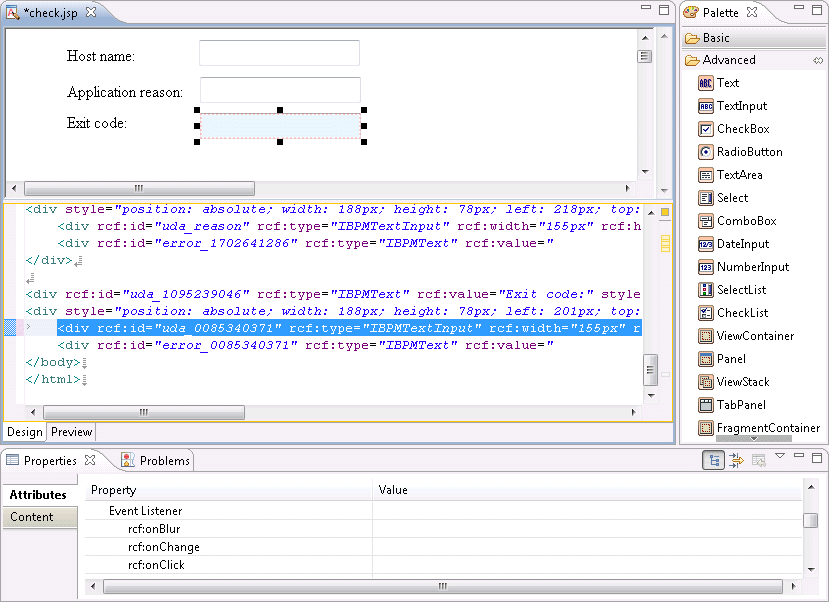Image resolution: width=829 pixels, height=602 pixels.
Task: Click the </body> closing tag line
Action: [x=53, y=362]
